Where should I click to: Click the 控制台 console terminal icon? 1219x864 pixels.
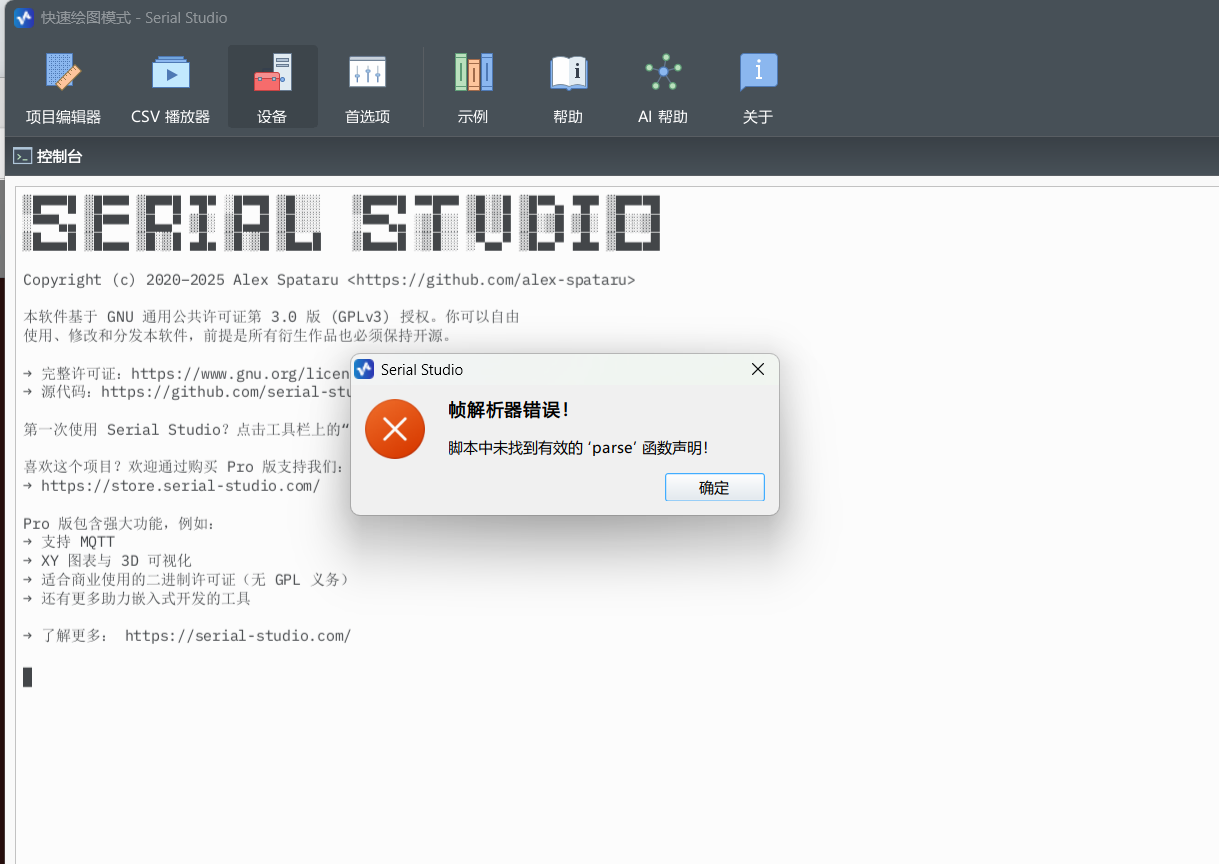(x=22, y=156)
